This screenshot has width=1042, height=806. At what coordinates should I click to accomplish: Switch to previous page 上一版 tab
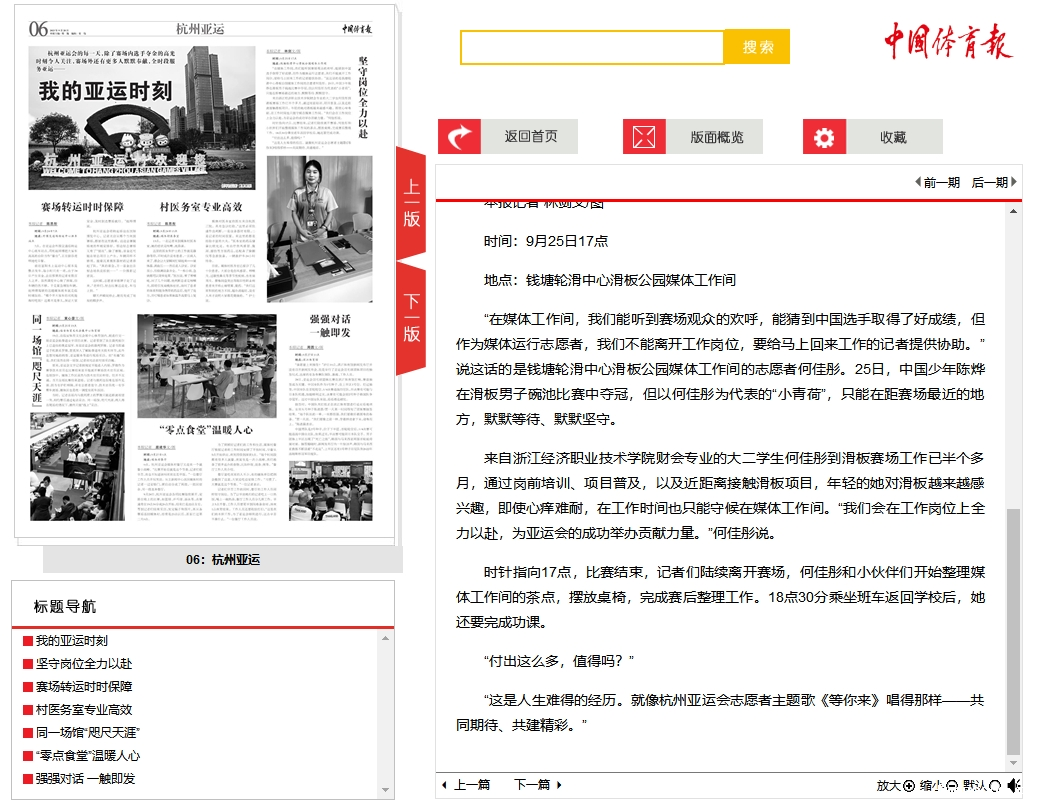coord(412,203)
